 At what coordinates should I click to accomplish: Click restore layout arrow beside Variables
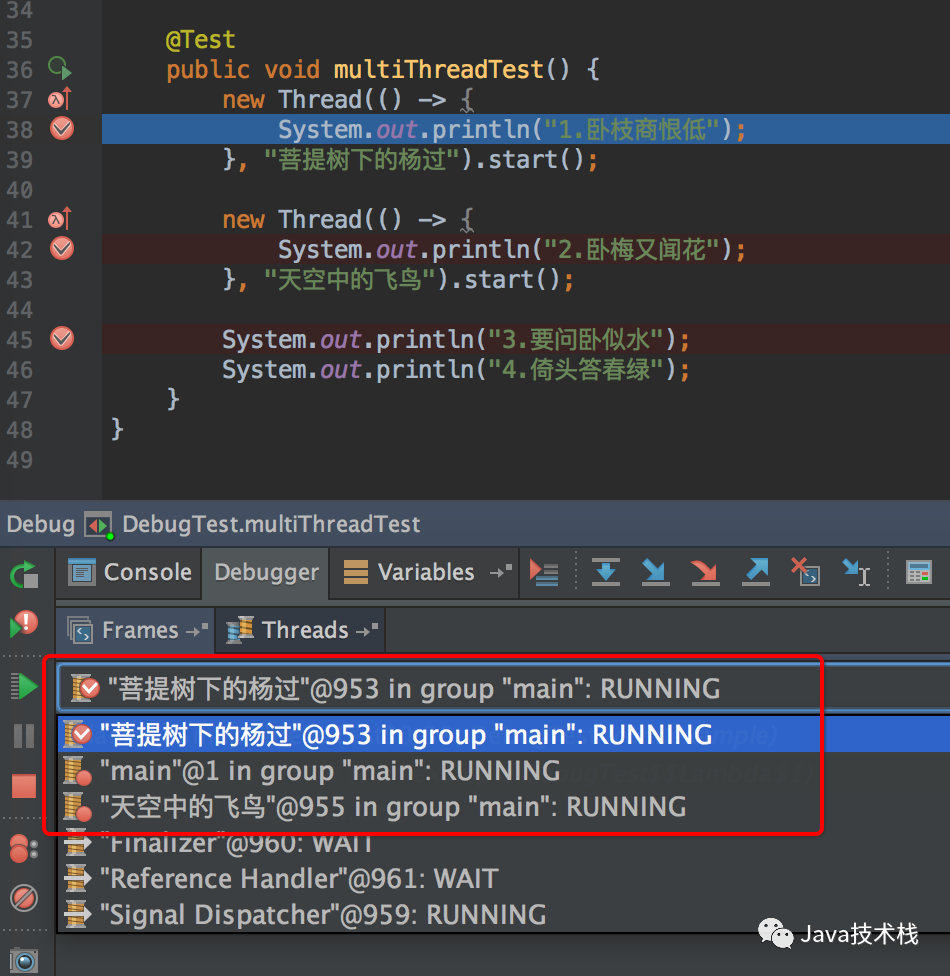tap(501, 571)
